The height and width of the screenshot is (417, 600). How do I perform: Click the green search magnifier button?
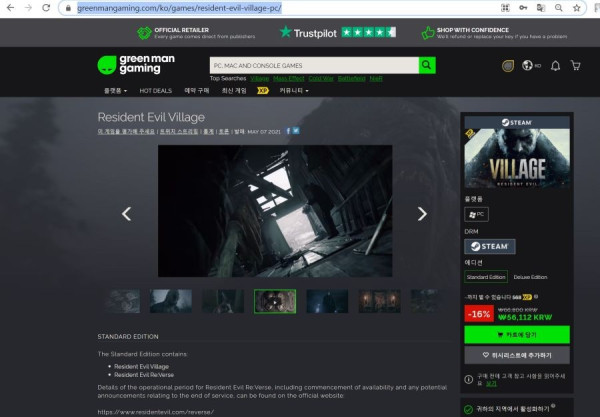(427, 65)
